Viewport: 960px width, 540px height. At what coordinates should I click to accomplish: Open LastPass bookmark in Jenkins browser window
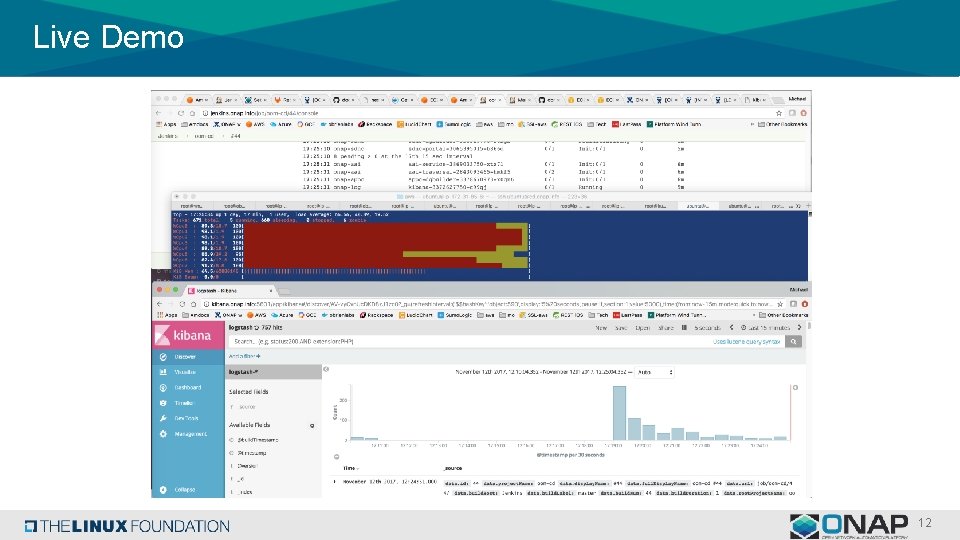[x=626, y=124]
